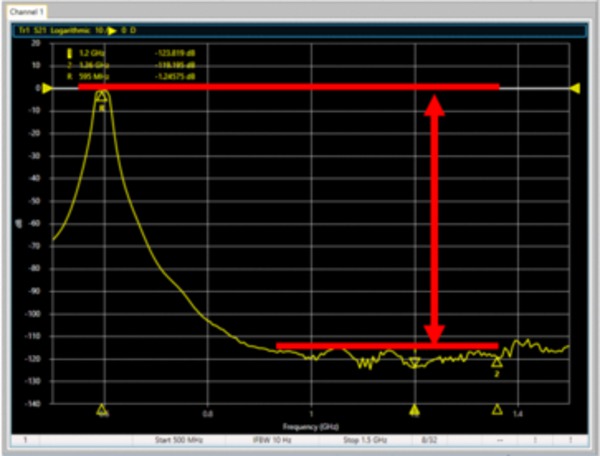Image resolution: width=600 pixels, height=456 pixels.
Task: Select the Channel 1 tab
Action: pos(27,11)
